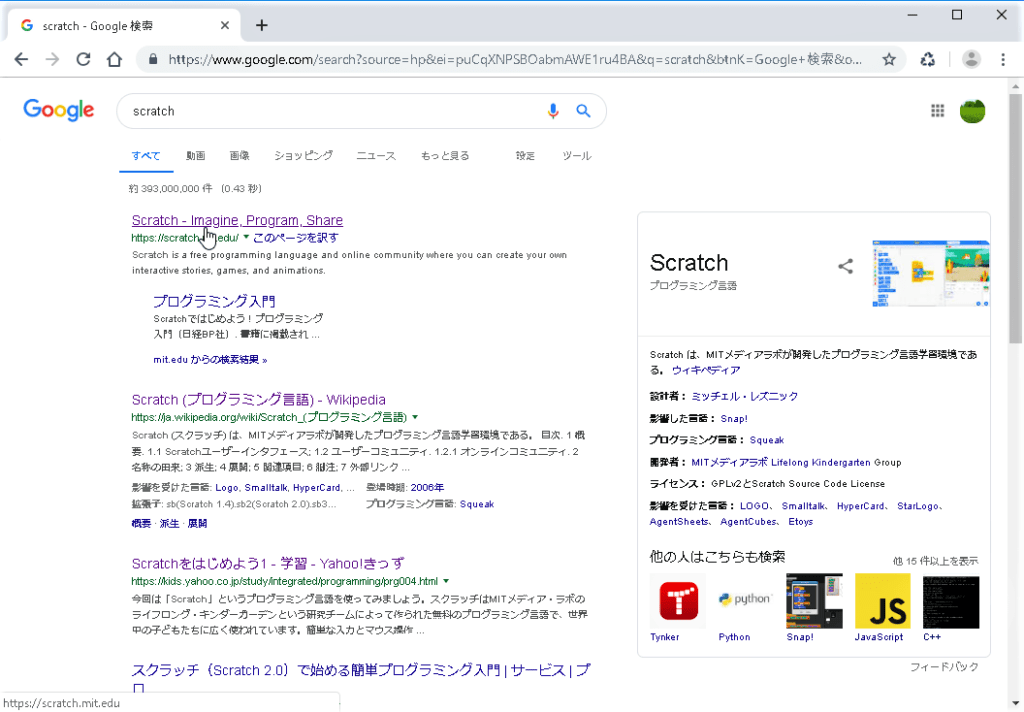Screen dimensions: 1024x712
Task: Open the 設定 menu
Action: 525,155
